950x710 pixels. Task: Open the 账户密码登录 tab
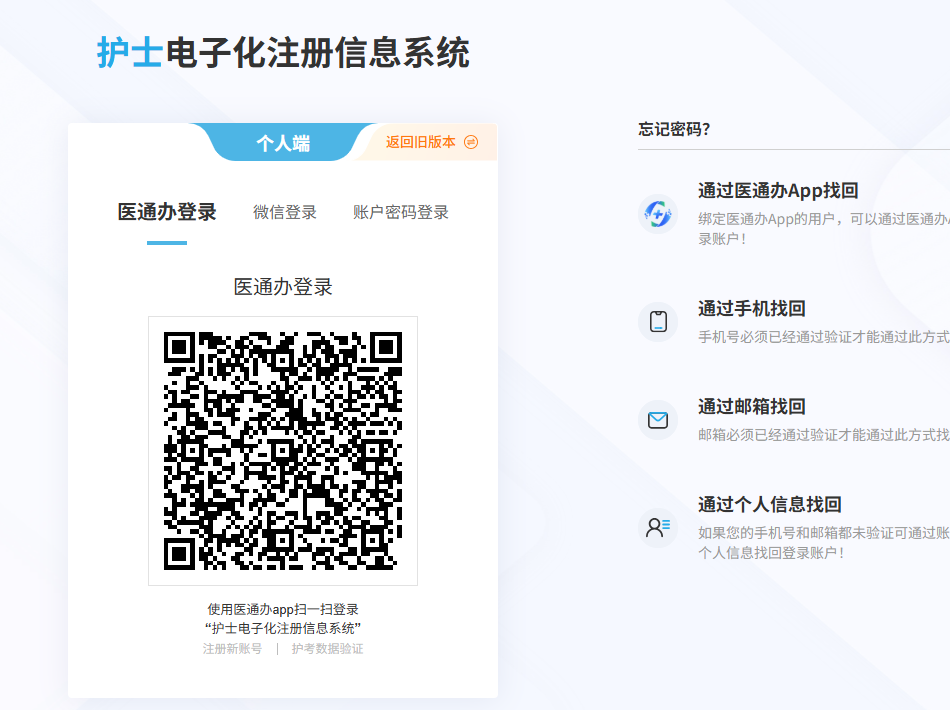click(x=401, y=212)
